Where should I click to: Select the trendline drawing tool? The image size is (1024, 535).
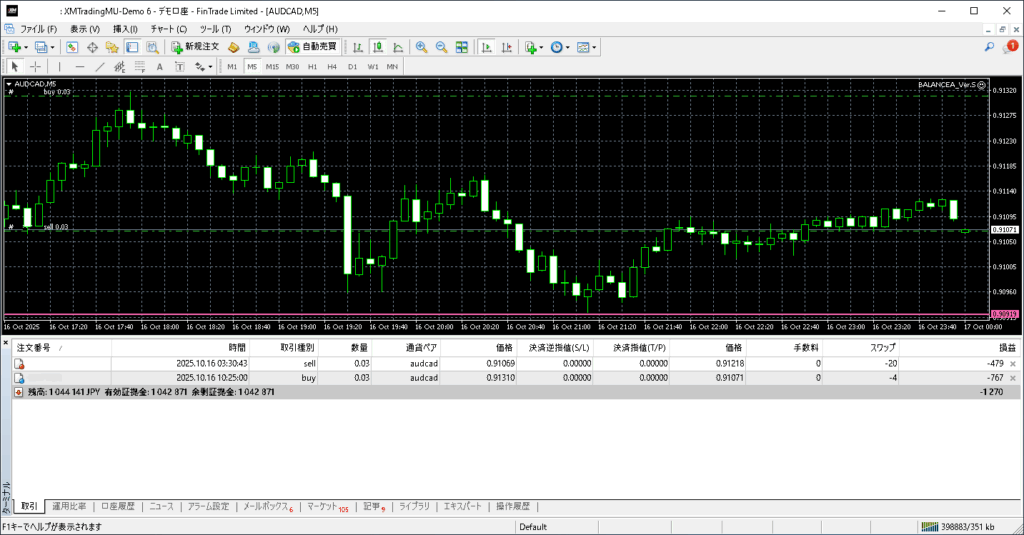pyautogui.click(x=101, y=66)
